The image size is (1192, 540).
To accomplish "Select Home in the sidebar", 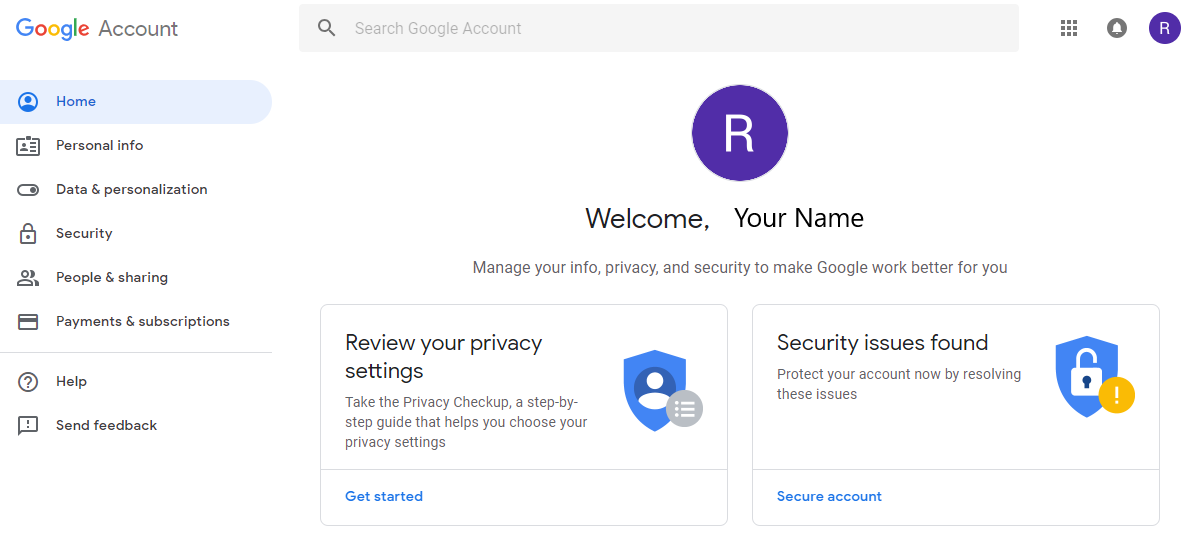I will coord(76,102).
